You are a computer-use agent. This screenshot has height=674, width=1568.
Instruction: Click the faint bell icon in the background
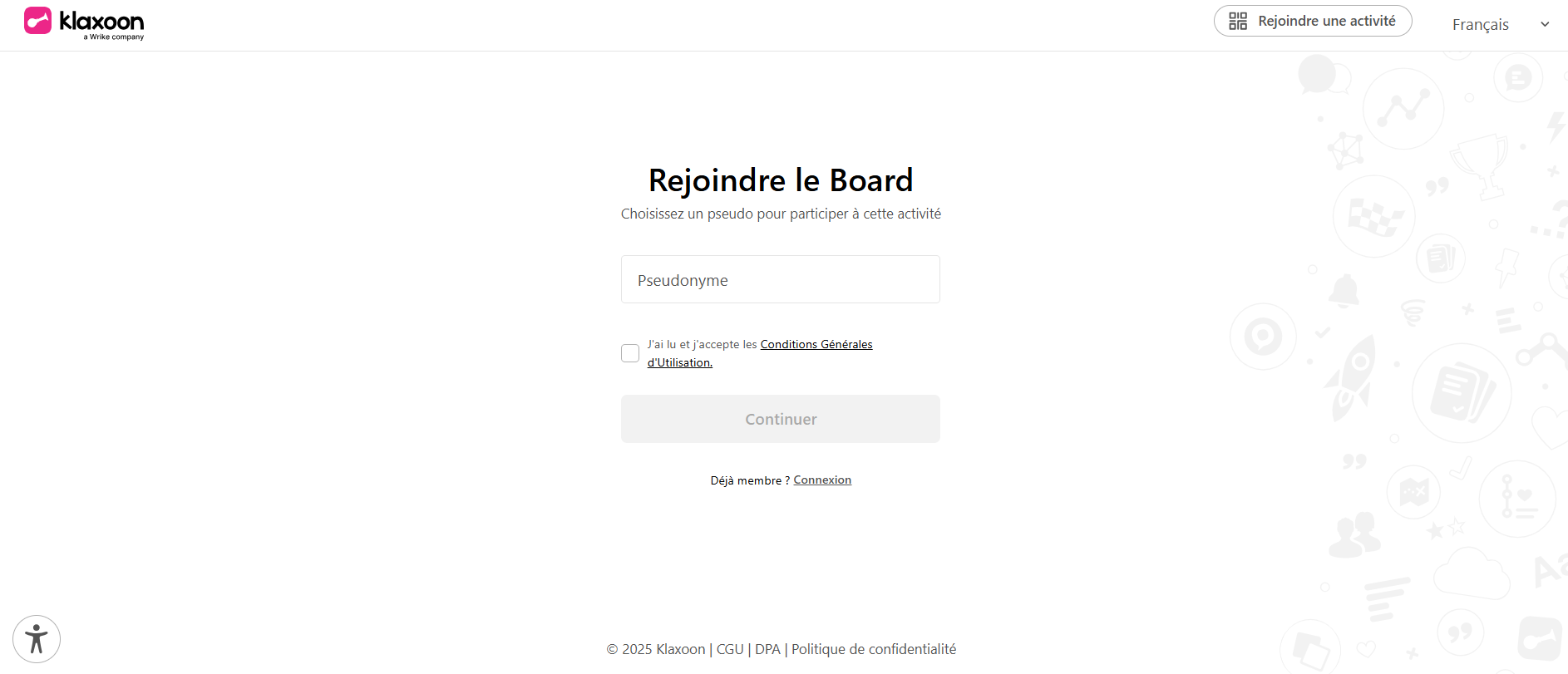point(1344,291)
